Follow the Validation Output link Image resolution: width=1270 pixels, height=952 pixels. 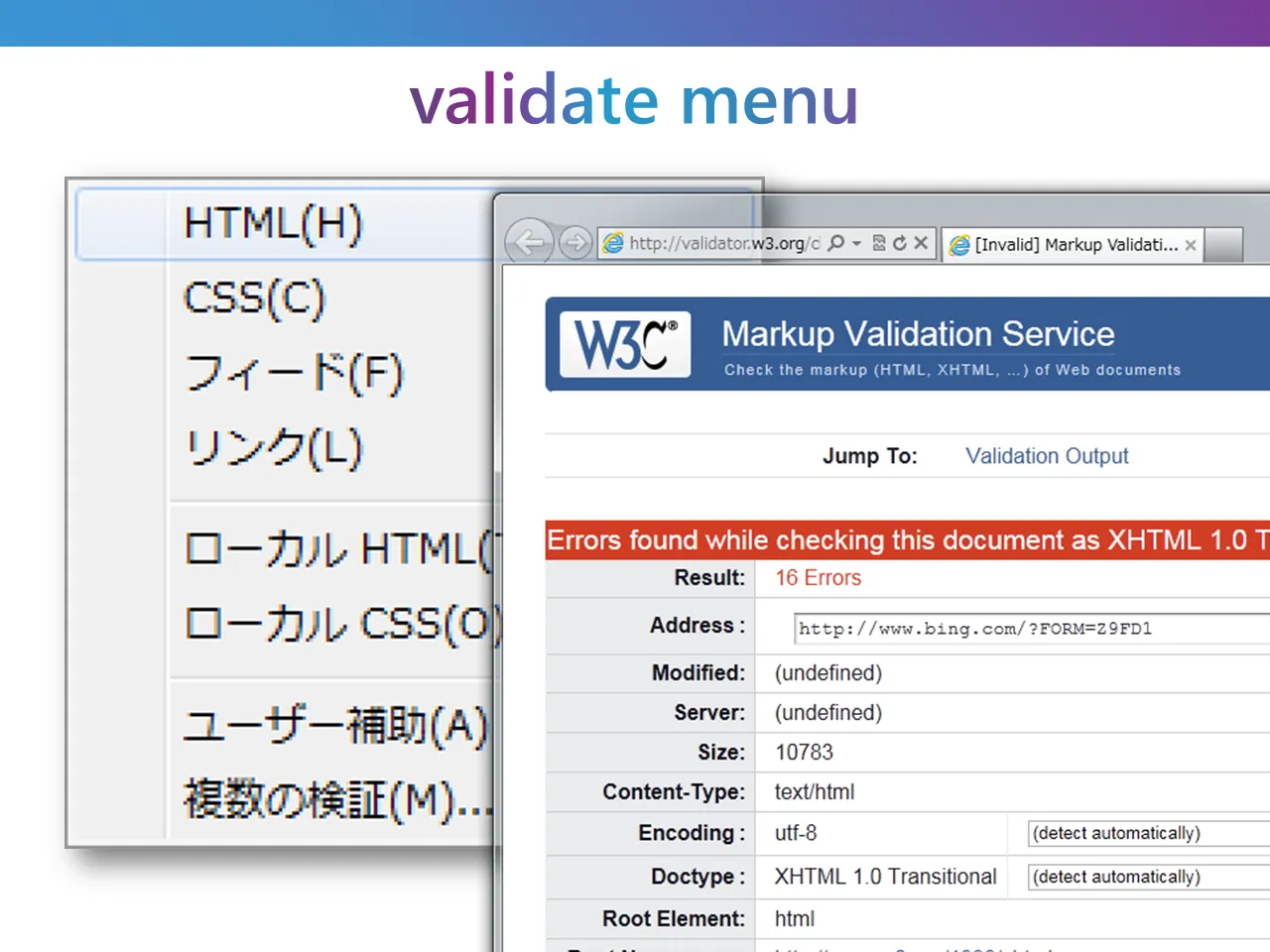point(1047,456)
